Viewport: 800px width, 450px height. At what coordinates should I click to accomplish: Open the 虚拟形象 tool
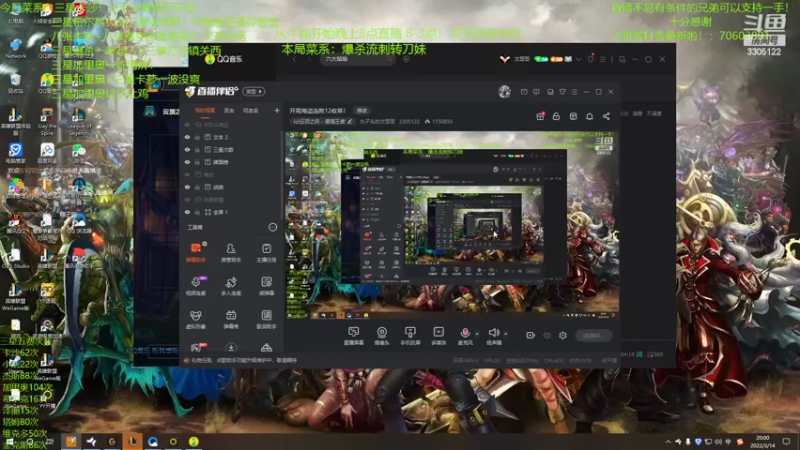(x=195, y=319)
